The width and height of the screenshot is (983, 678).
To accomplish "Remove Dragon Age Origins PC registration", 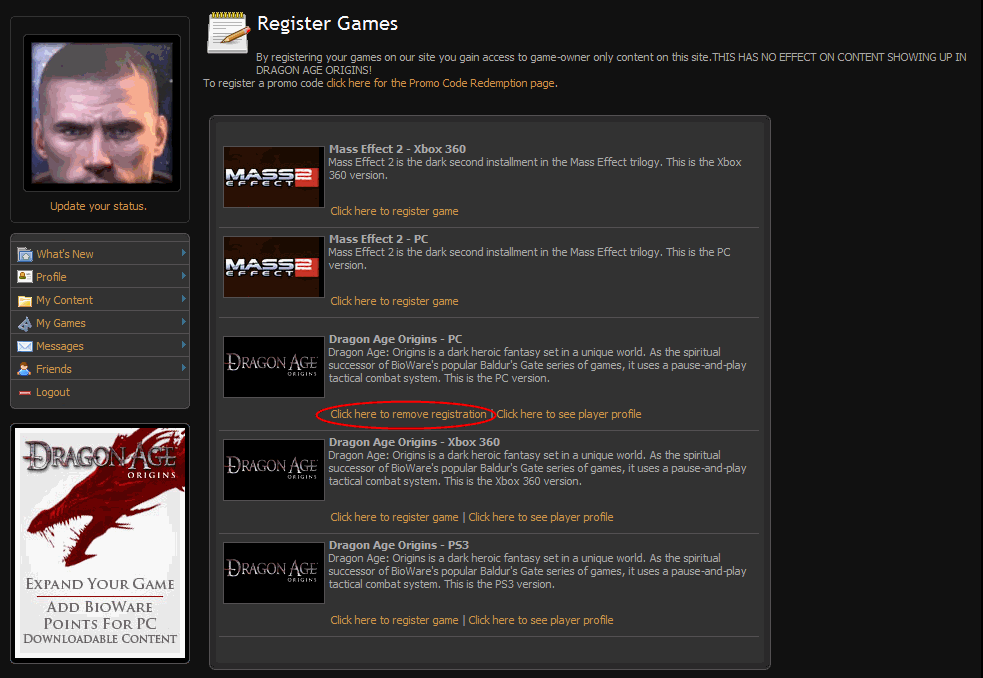I will click(x=408, y=414).
